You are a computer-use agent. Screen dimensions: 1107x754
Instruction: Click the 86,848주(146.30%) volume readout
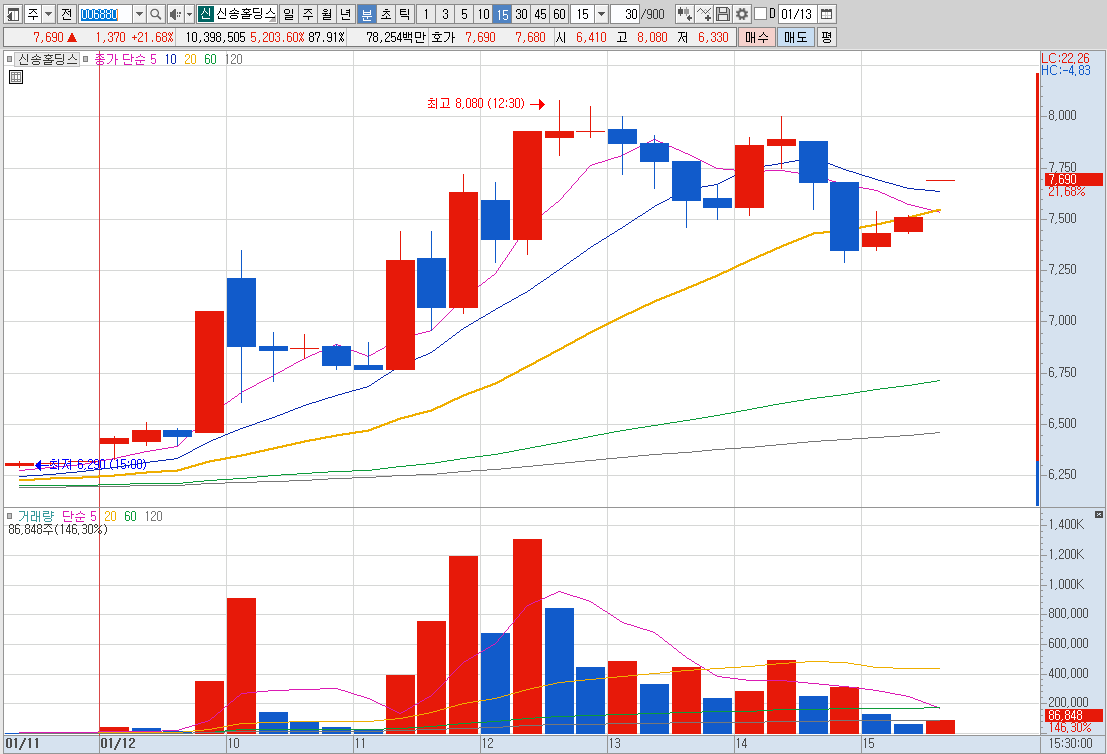(58, 529)
